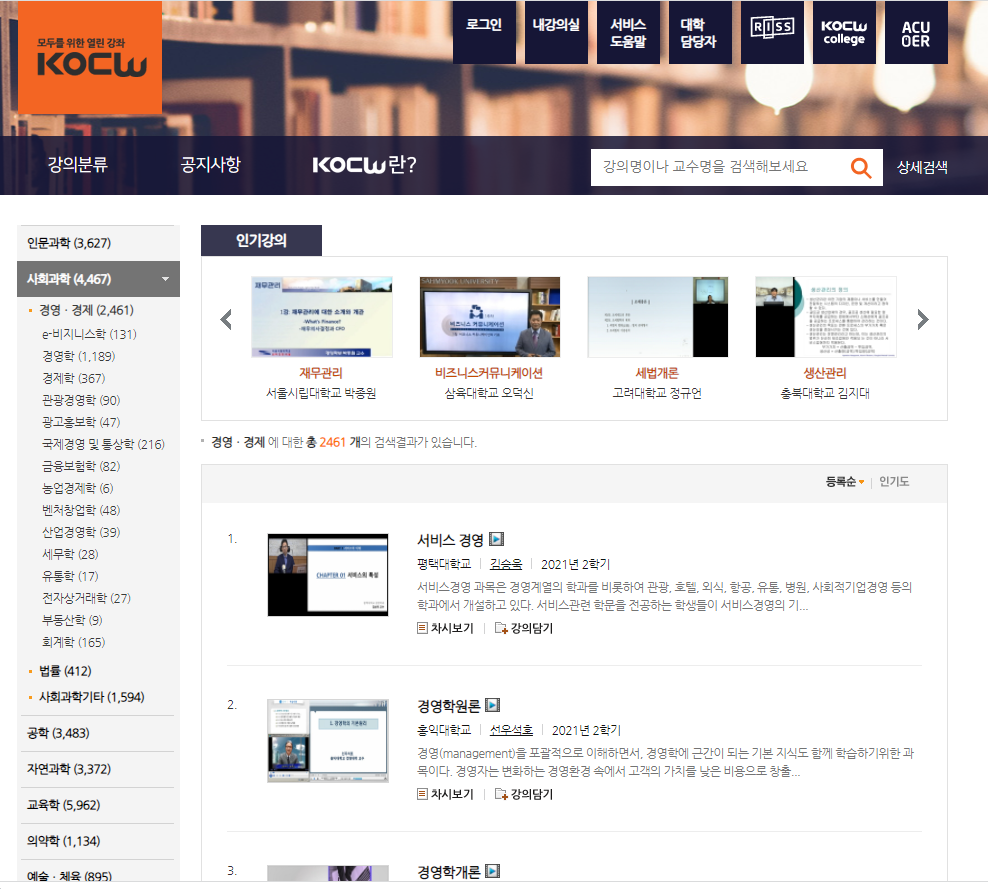Viewport: 988px width, 889px height.
Task: Click the orange search magnifier icon
Action: 861,168
